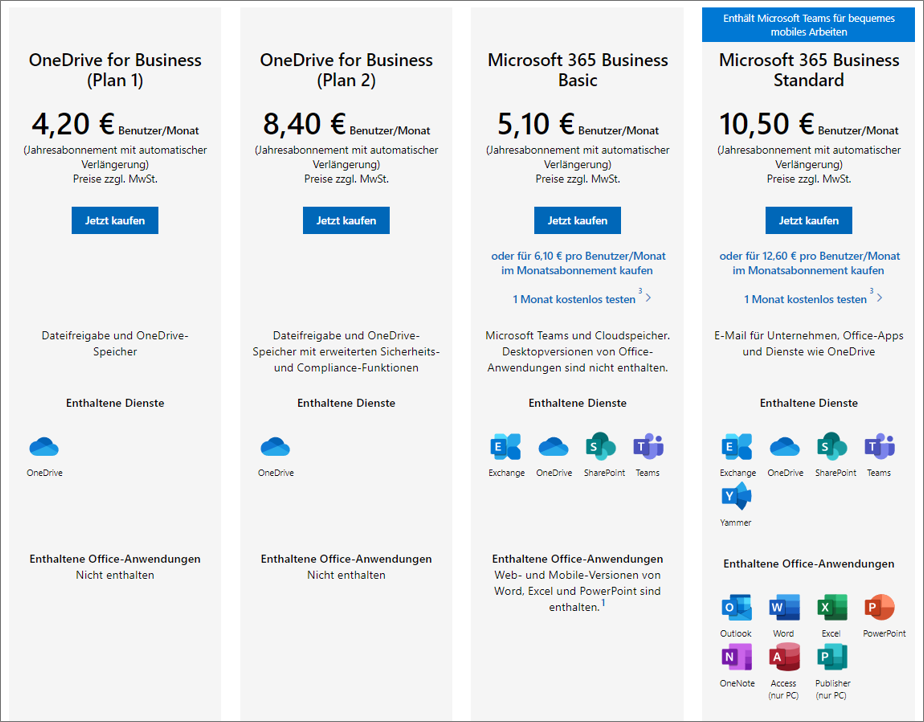Choose the 6,10 € monthly subscription link

pos(578,263)
